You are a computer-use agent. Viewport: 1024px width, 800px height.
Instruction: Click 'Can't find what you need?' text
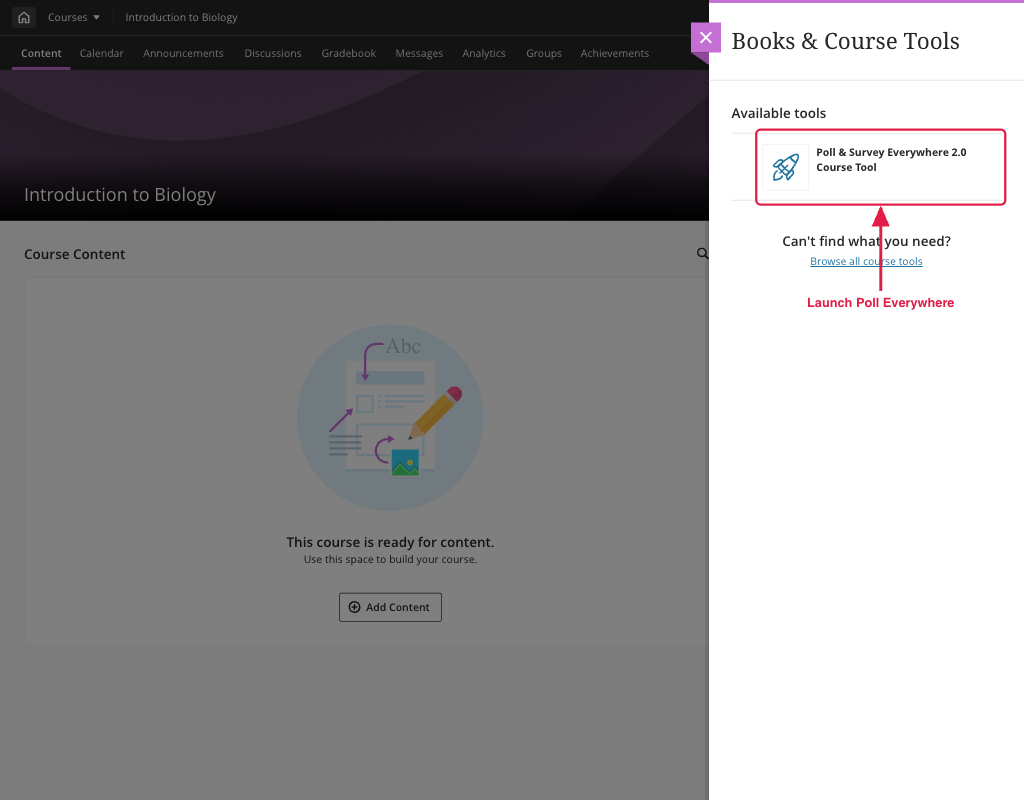click(867, 242)
